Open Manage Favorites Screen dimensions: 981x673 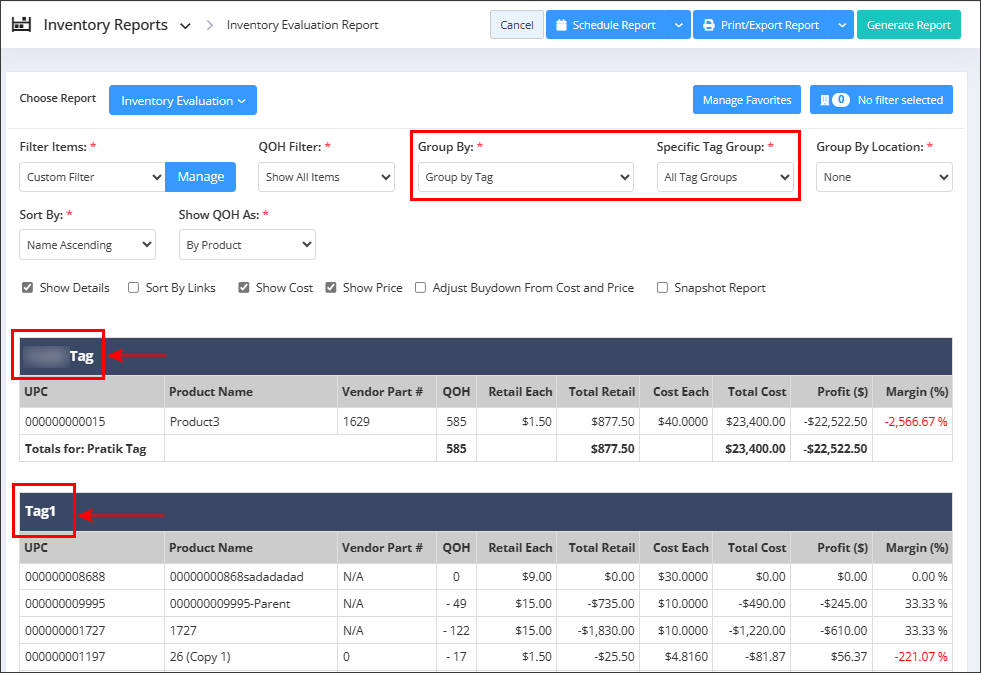pyautogui.click(x=747, y=100)
